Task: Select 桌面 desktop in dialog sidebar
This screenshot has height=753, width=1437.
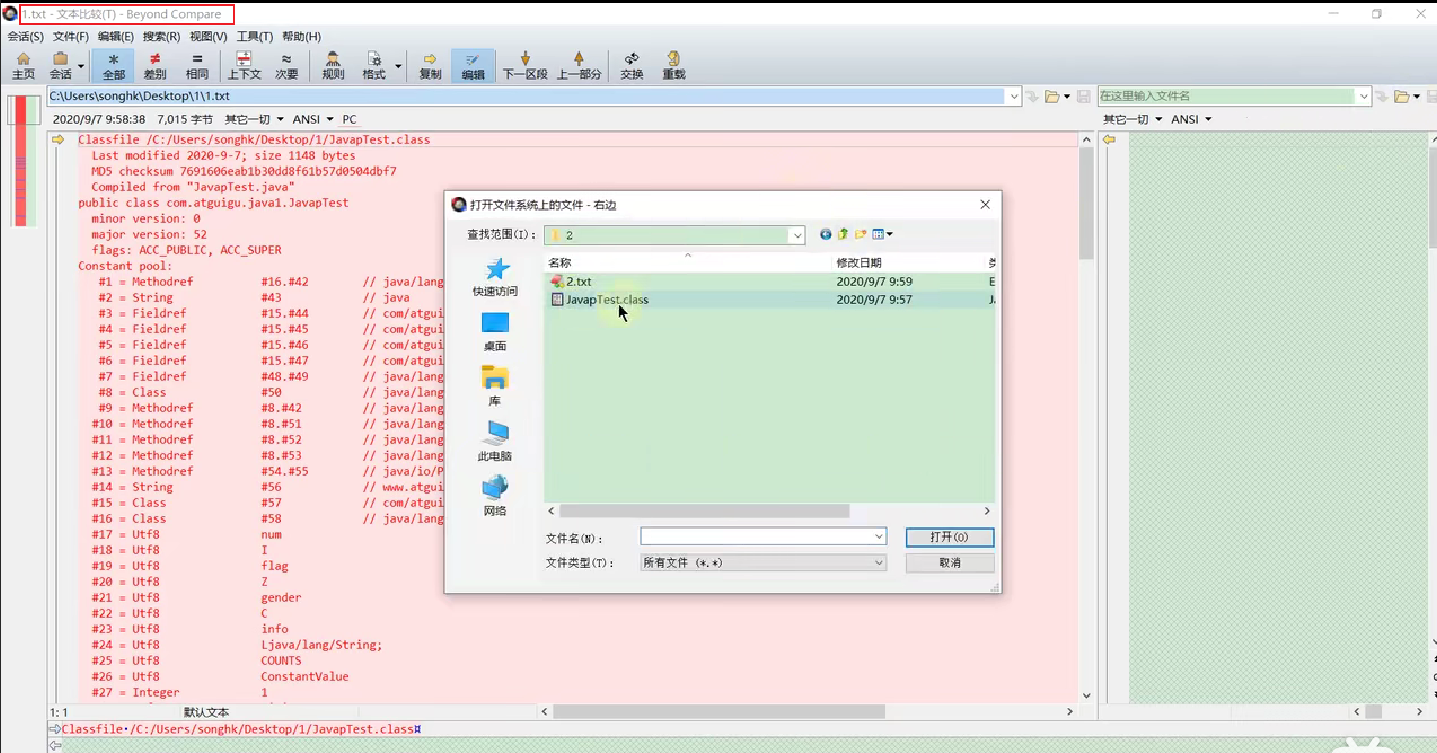Action: click(x=495, y=333)
